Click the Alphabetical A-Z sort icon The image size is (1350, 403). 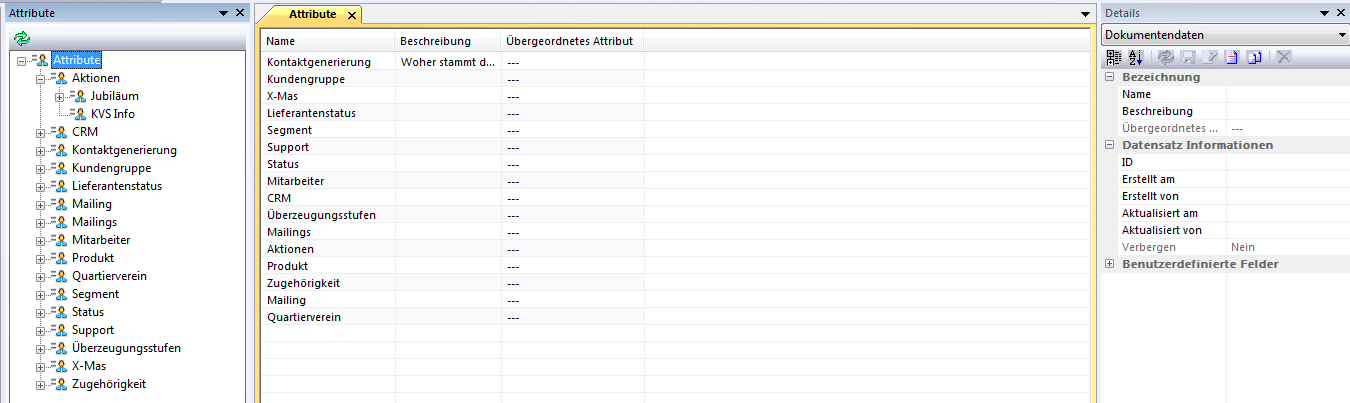pyautogui.click(x=1136, y=58)
